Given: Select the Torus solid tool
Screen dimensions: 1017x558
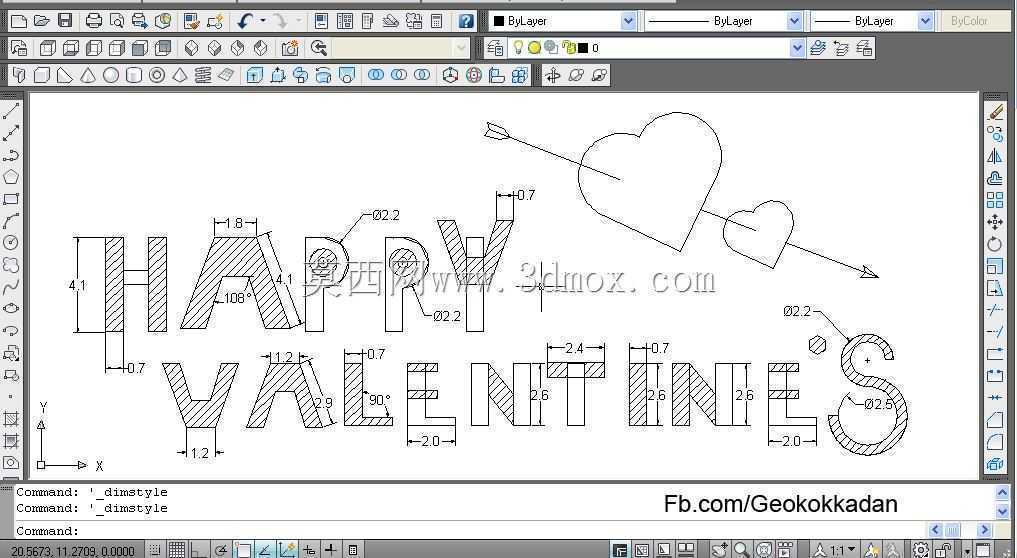Looking at the screenshot, I should coord(156,75).
